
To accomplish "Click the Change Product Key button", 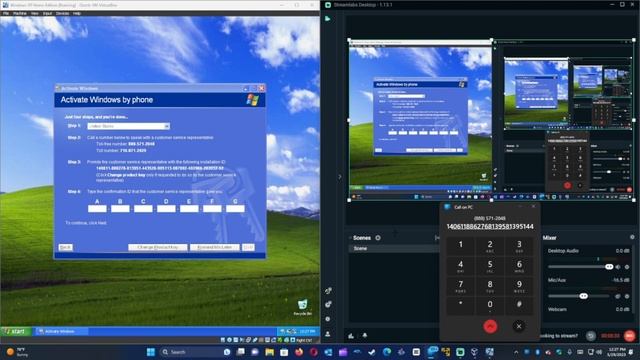I will pyautogui.click(x=158, y=247).
